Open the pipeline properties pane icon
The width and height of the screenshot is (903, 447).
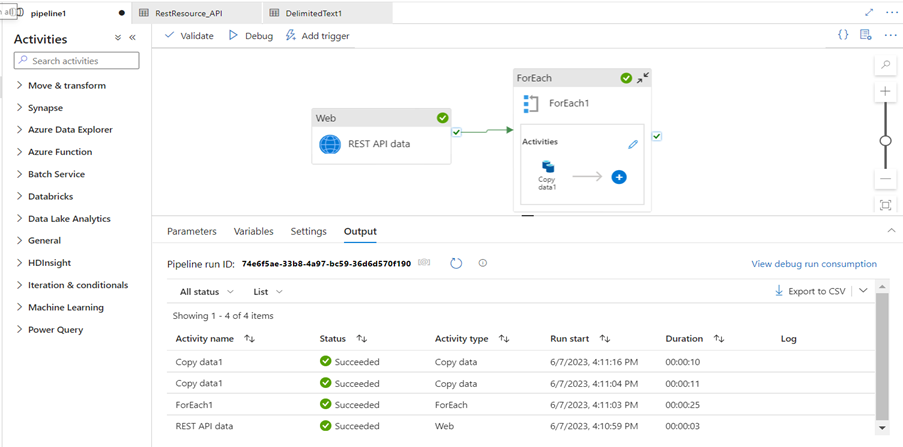pyautogui.click(x=866, y=35)
